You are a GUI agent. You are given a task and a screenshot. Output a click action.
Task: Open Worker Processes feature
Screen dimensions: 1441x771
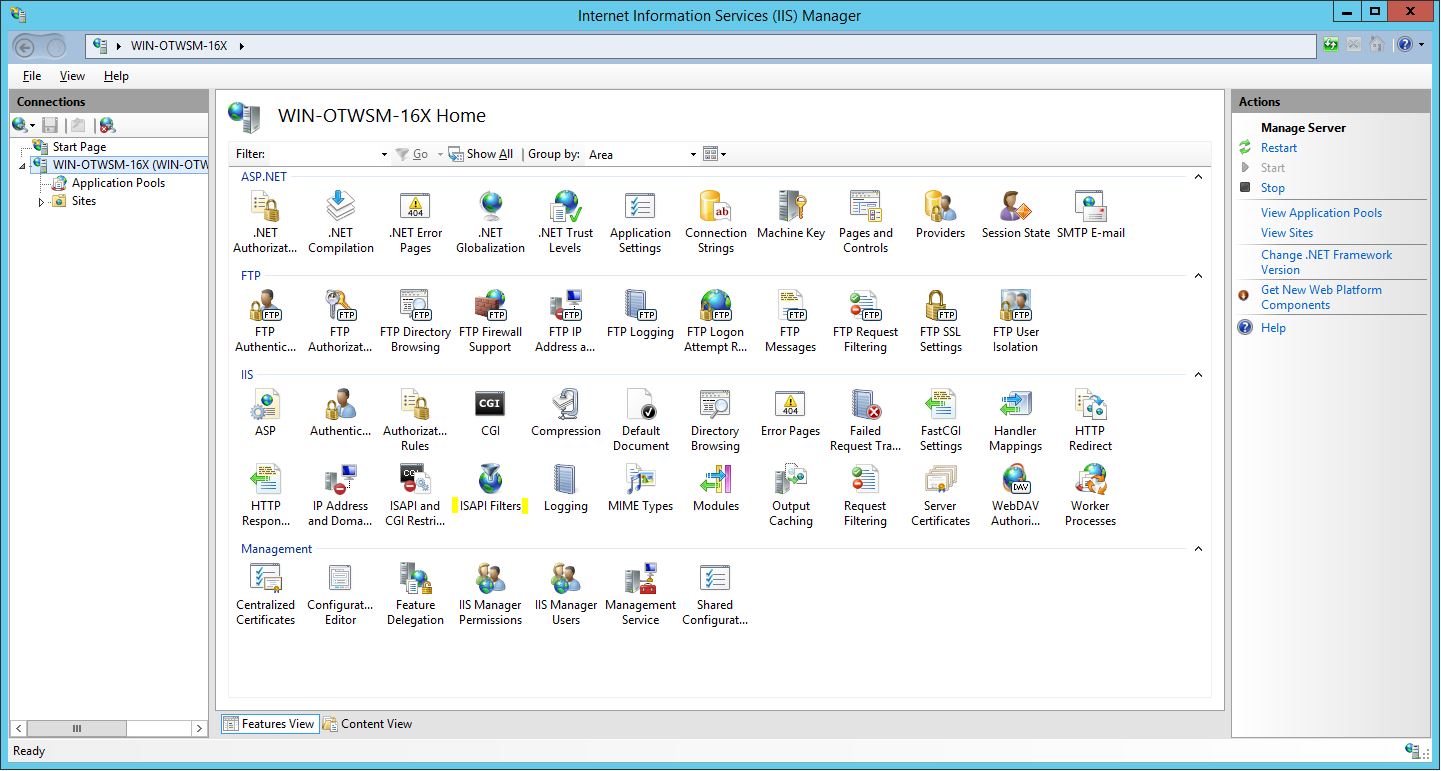coord(1091,494)
